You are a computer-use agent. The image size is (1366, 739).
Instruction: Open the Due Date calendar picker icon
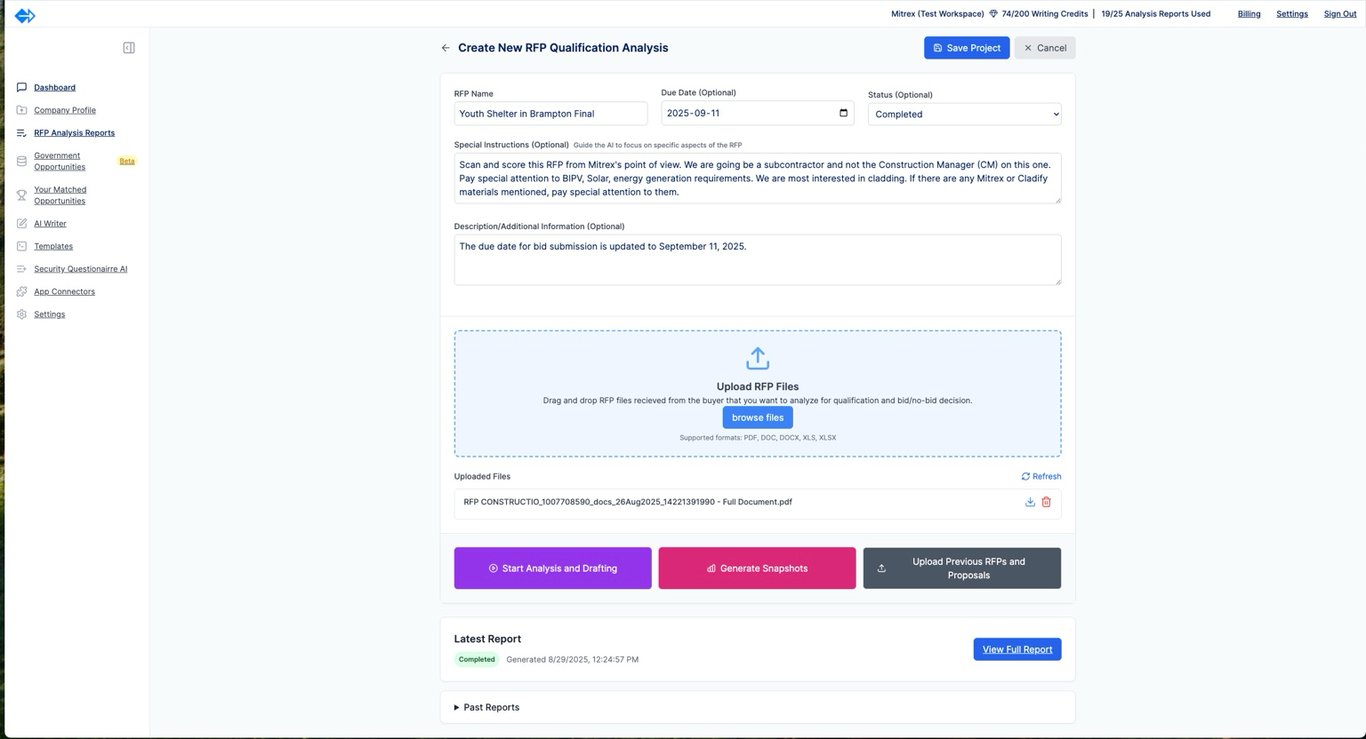843,113
